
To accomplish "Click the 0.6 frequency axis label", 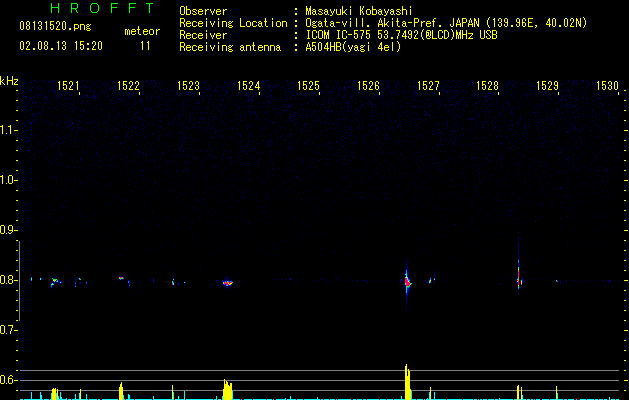I will [x=8, y=380].
